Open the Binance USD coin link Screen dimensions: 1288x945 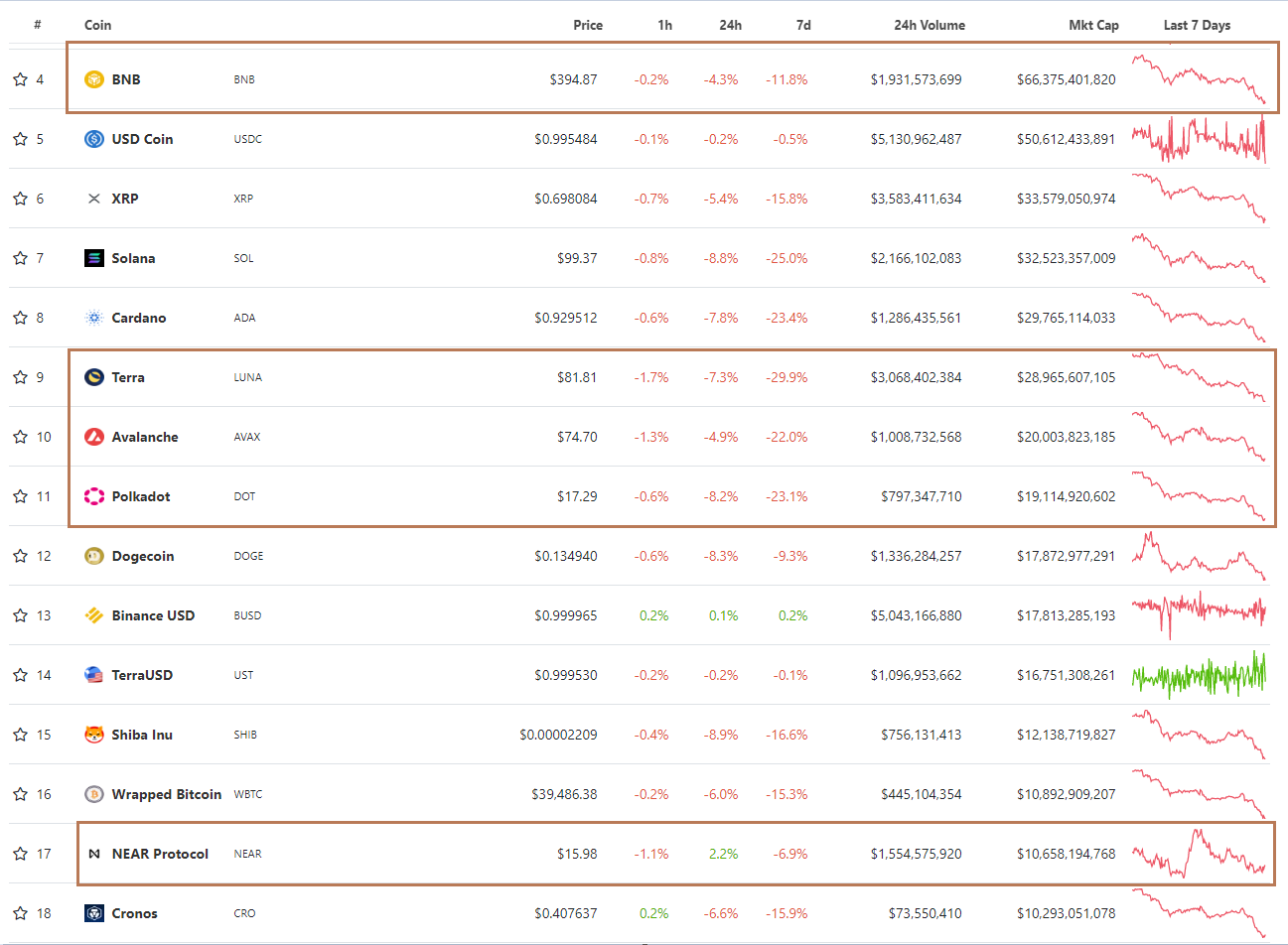[x=153, y=615]
